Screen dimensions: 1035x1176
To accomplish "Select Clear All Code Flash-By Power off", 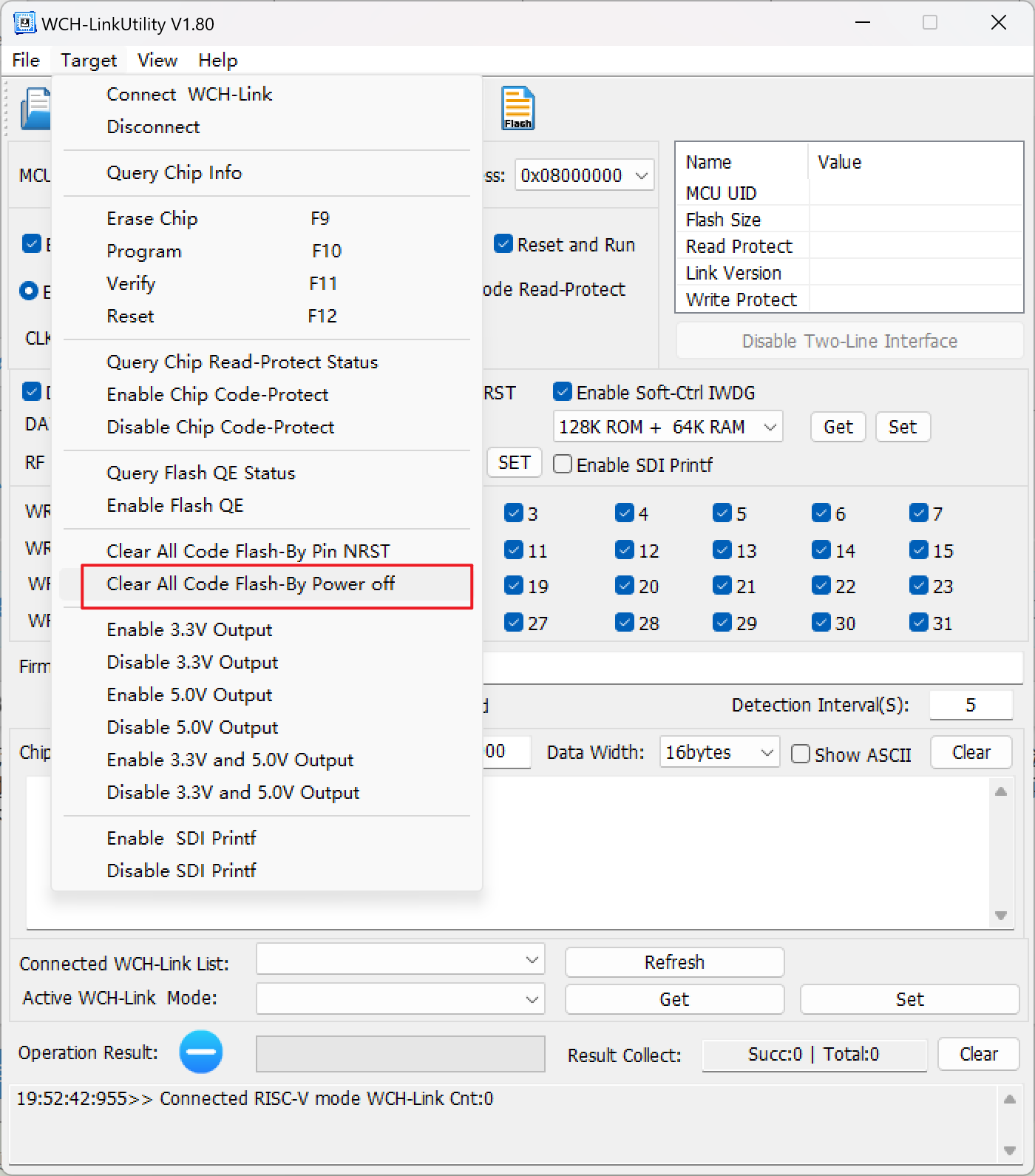I will pyautogui.click(x=251, y=584).
